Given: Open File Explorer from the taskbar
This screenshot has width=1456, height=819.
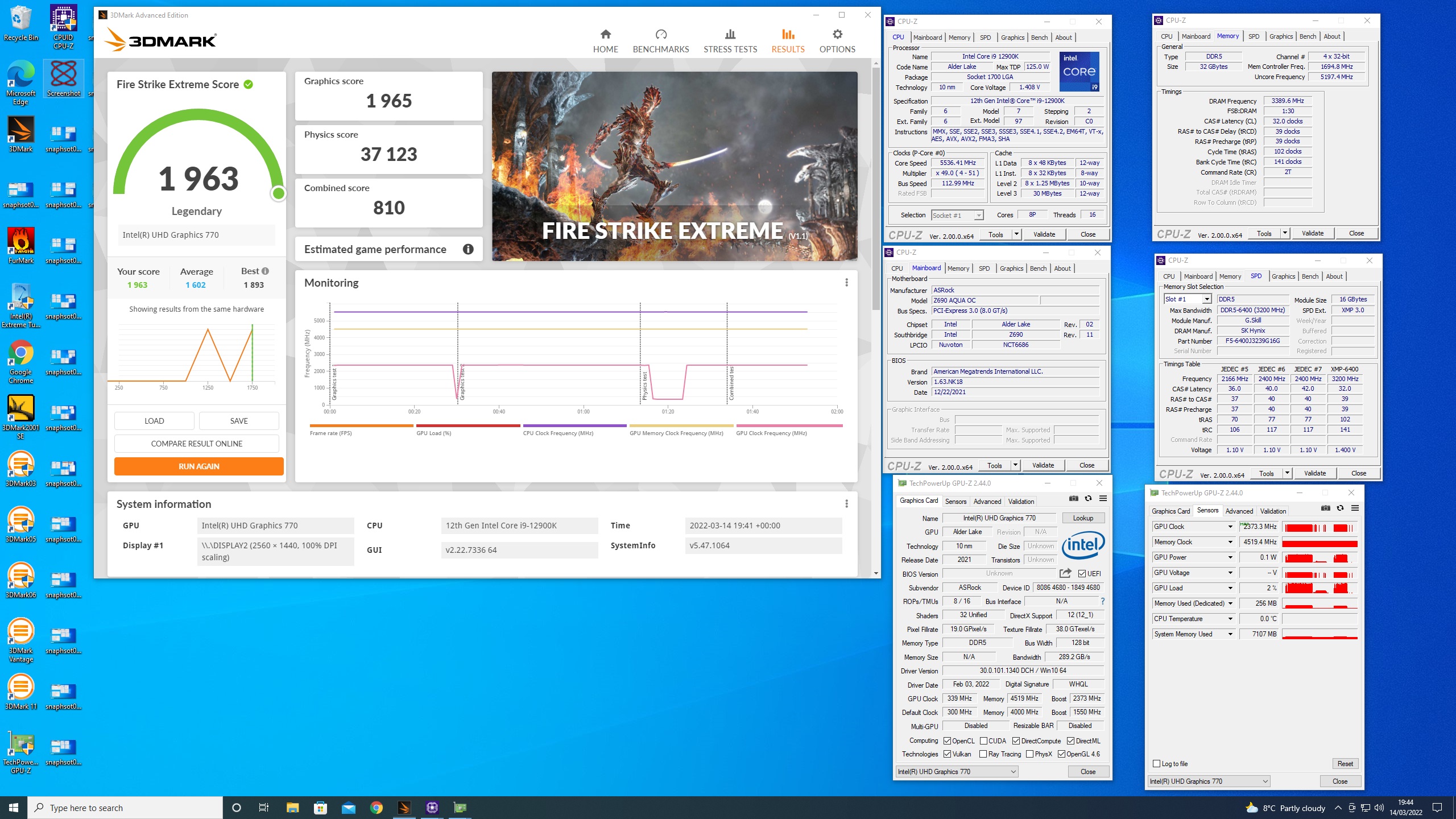Looking at the screenshot, I should tap(292, 808).
